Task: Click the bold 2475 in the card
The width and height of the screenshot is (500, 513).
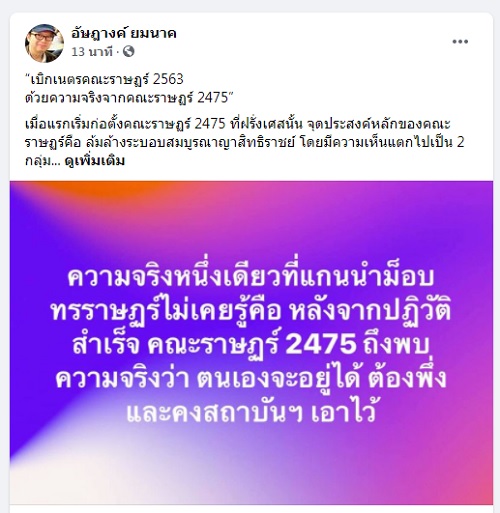Action: click(321, 344)
